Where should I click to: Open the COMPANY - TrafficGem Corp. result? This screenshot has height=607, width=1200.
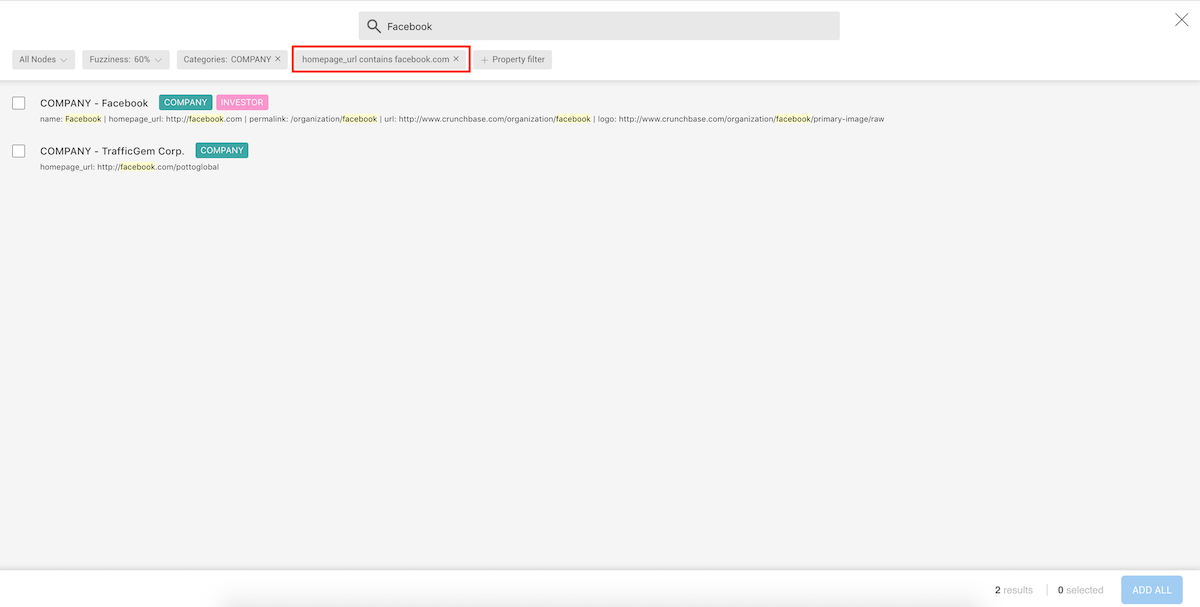pos(112,151)
